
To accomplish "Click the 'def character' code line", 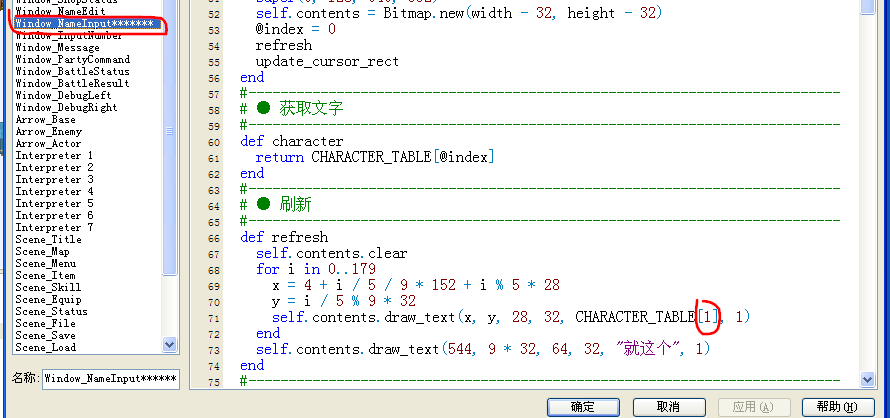I will tap(292, 141).
